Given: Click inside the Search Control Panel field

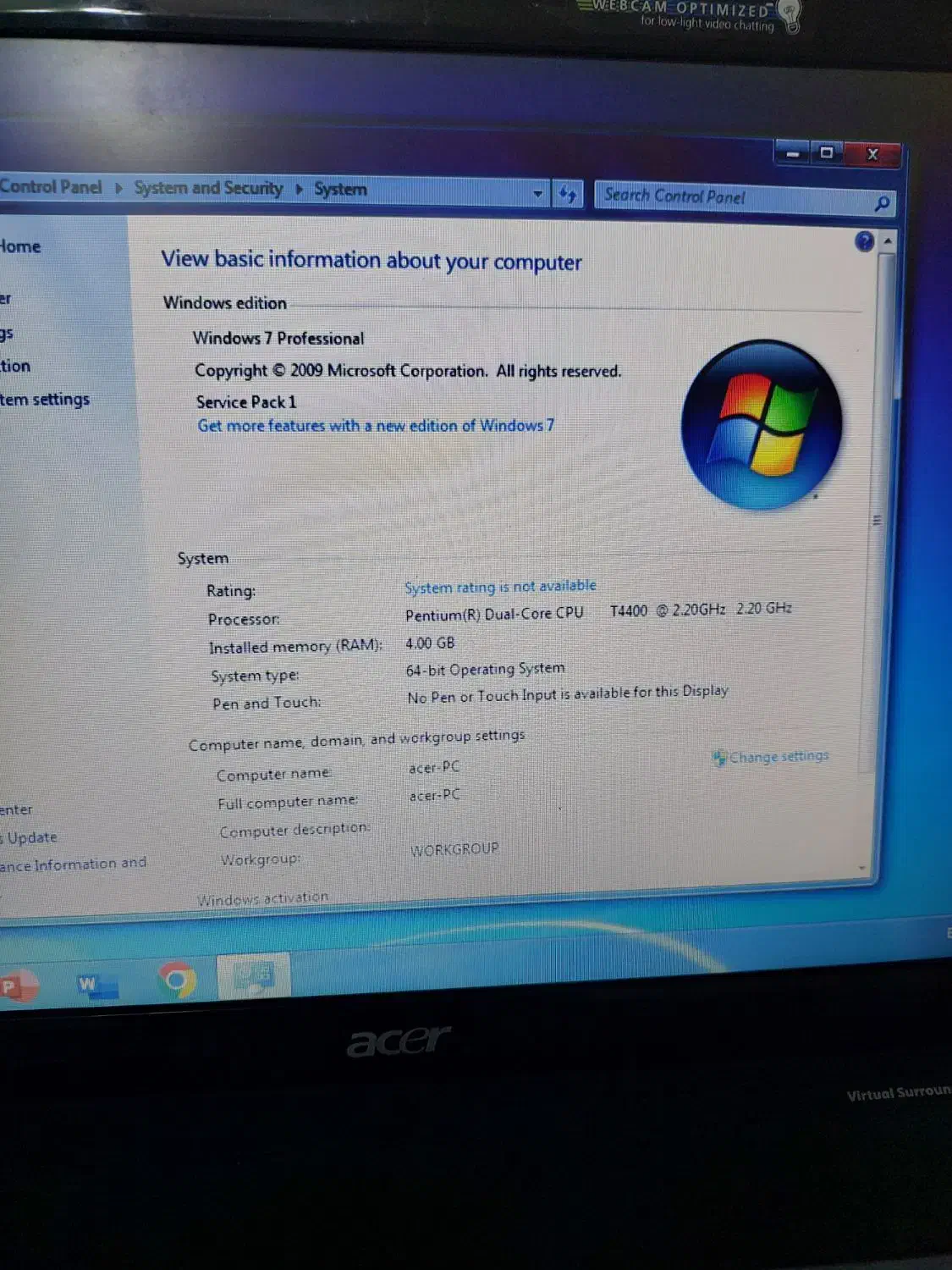Looking at the screenshot, I should coord(728,198).
